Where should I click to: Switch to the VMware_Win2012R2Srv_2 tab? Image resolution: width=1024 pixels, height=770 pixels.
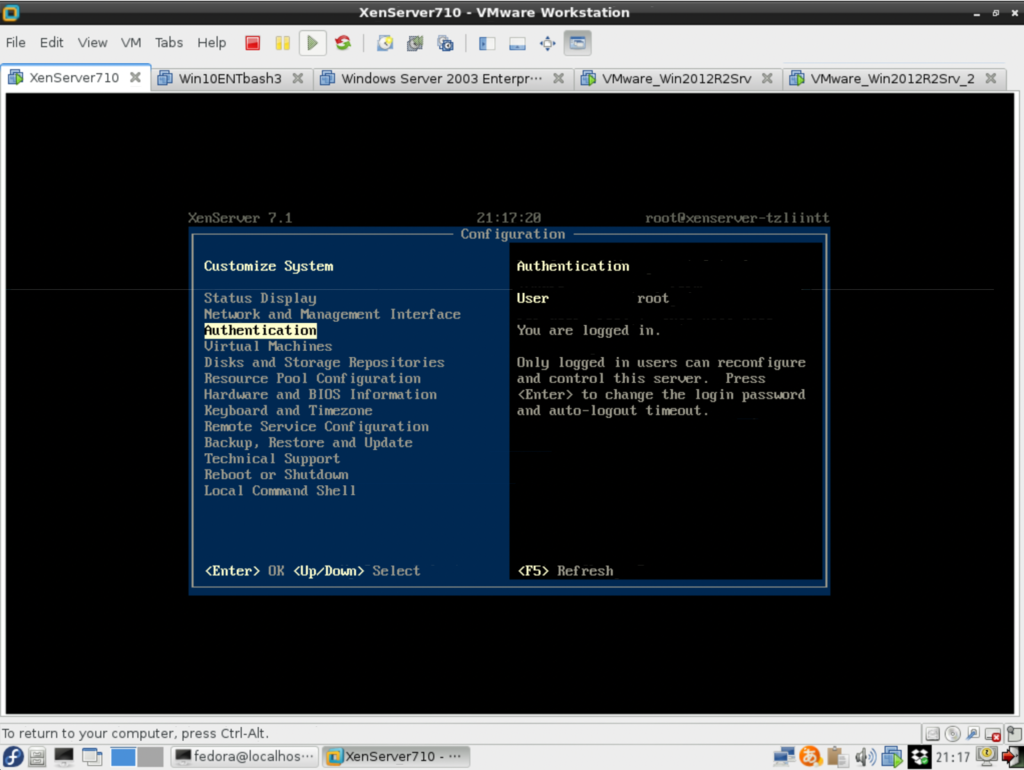892,79
